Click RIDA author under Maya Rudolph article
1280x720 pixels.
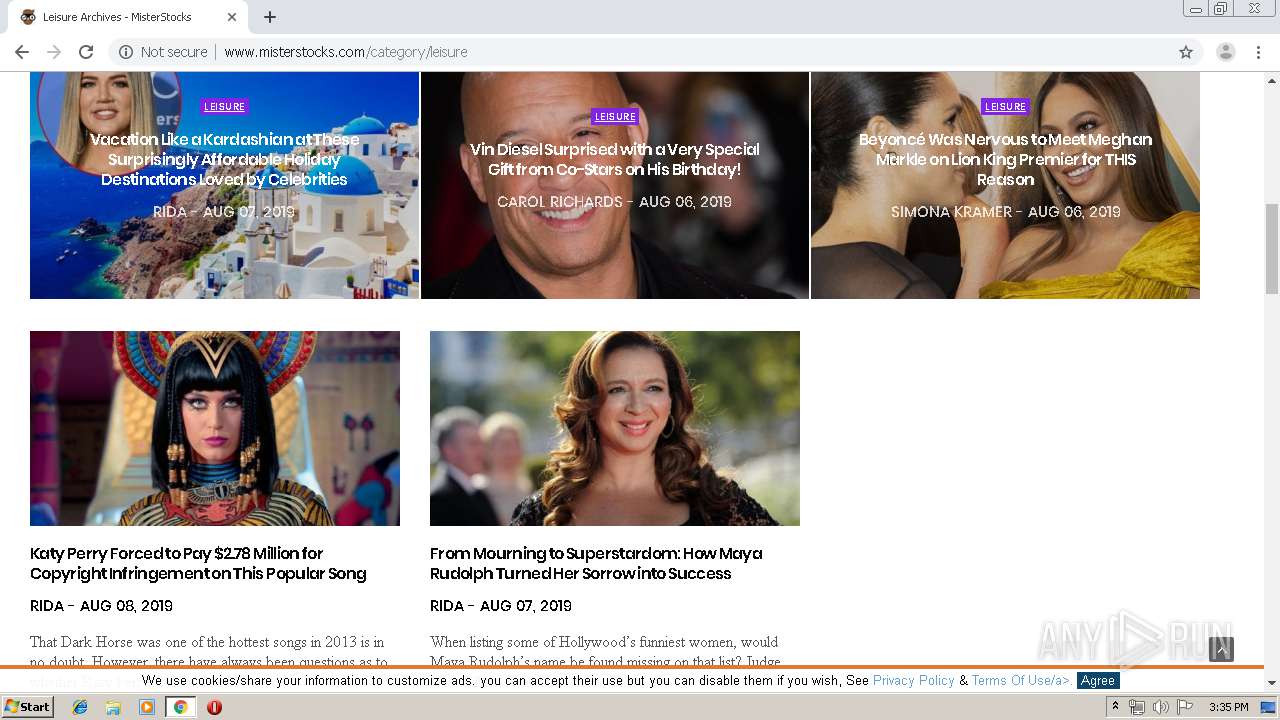[x=447, y=606]
